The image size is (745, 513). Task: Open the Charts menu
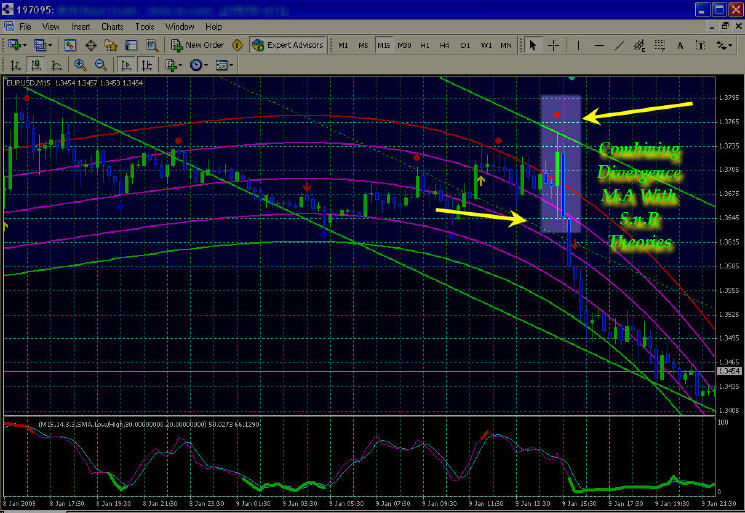112,27
